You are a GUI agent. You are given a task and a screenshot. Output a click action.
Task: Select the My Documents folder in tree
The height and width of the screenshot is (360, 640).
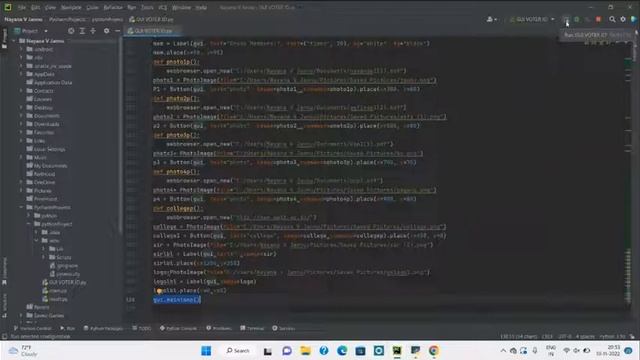pos(47,166)
